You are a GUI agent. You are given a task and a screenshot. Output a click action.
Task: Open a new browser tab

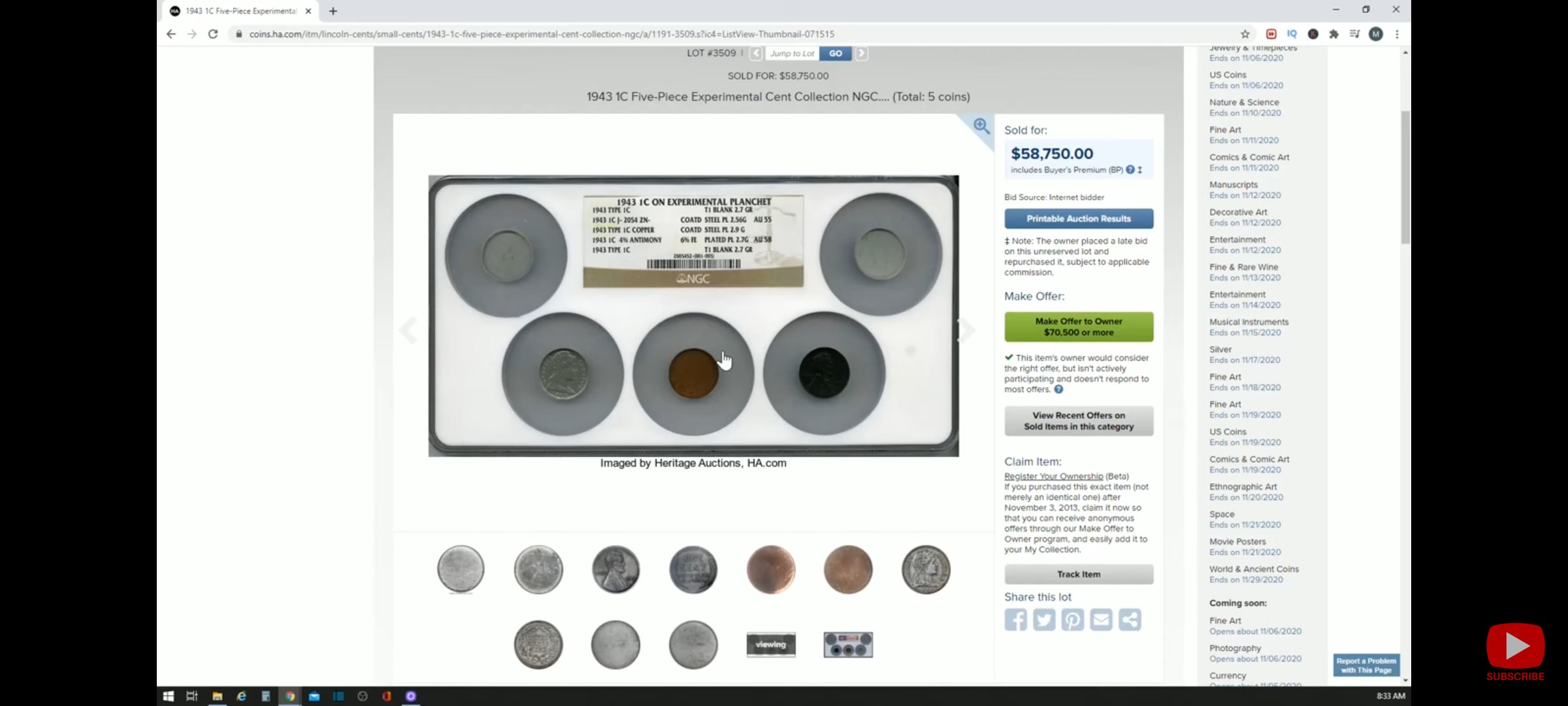tap(333, 11)
